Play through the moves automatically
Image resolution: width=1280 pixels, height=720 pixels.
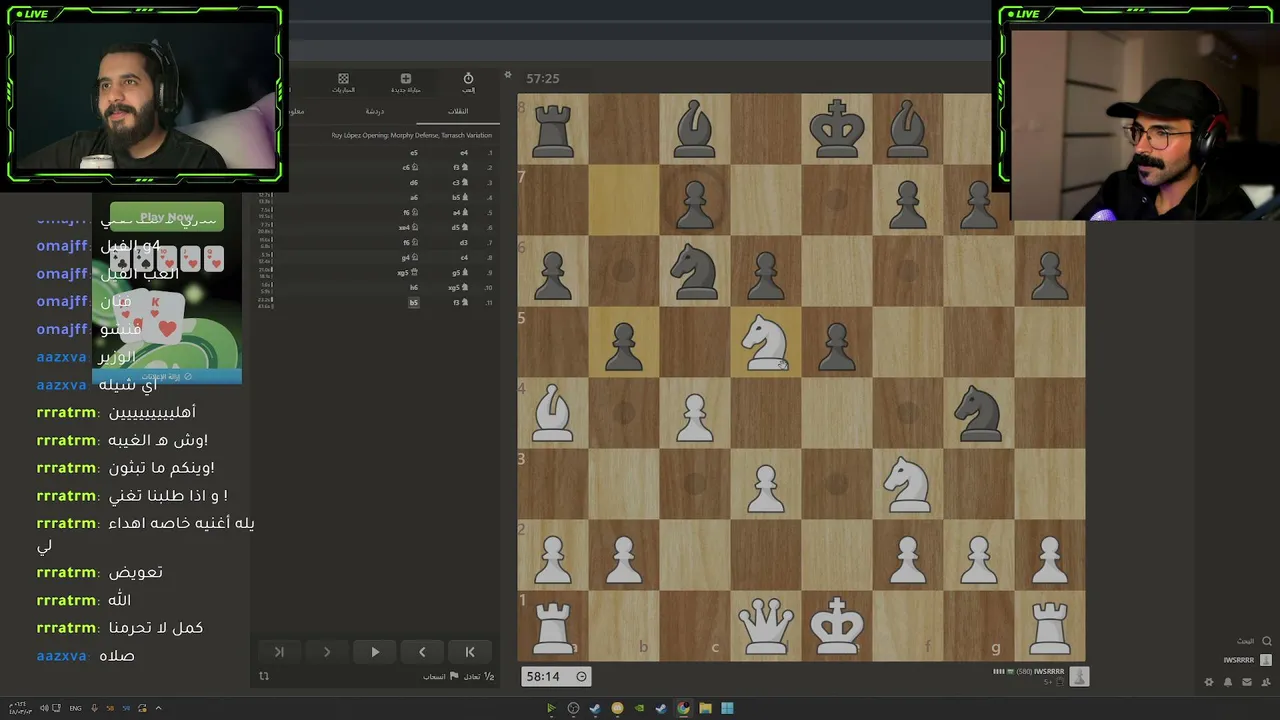[375, 652]
